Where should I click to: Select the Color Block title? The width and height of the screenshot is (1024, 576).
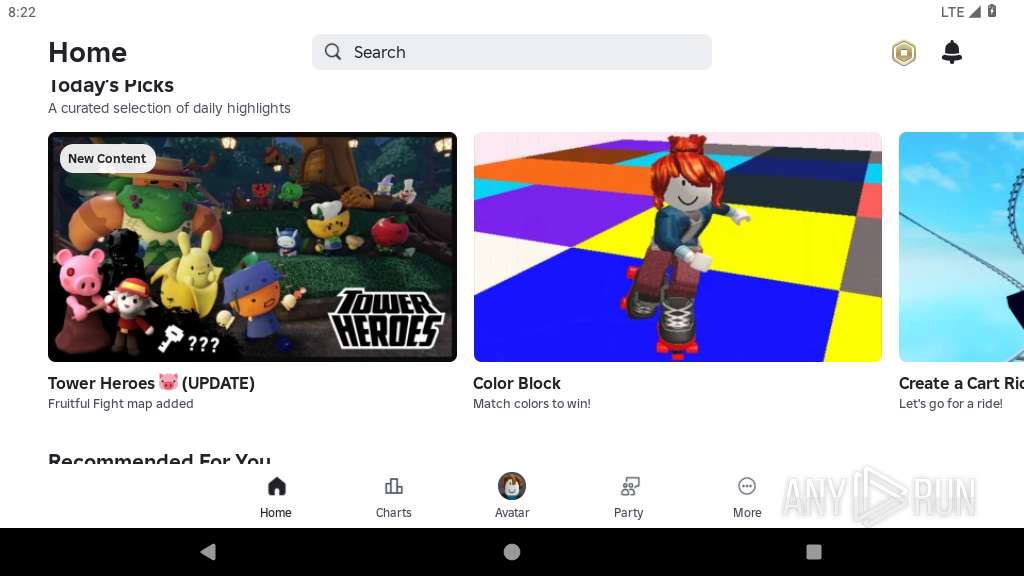tap(517, 383)
